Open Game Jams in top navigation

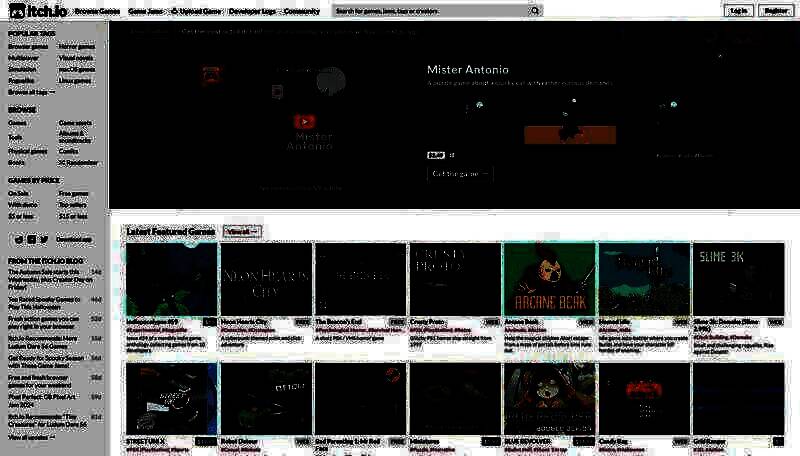pos(145,11)
